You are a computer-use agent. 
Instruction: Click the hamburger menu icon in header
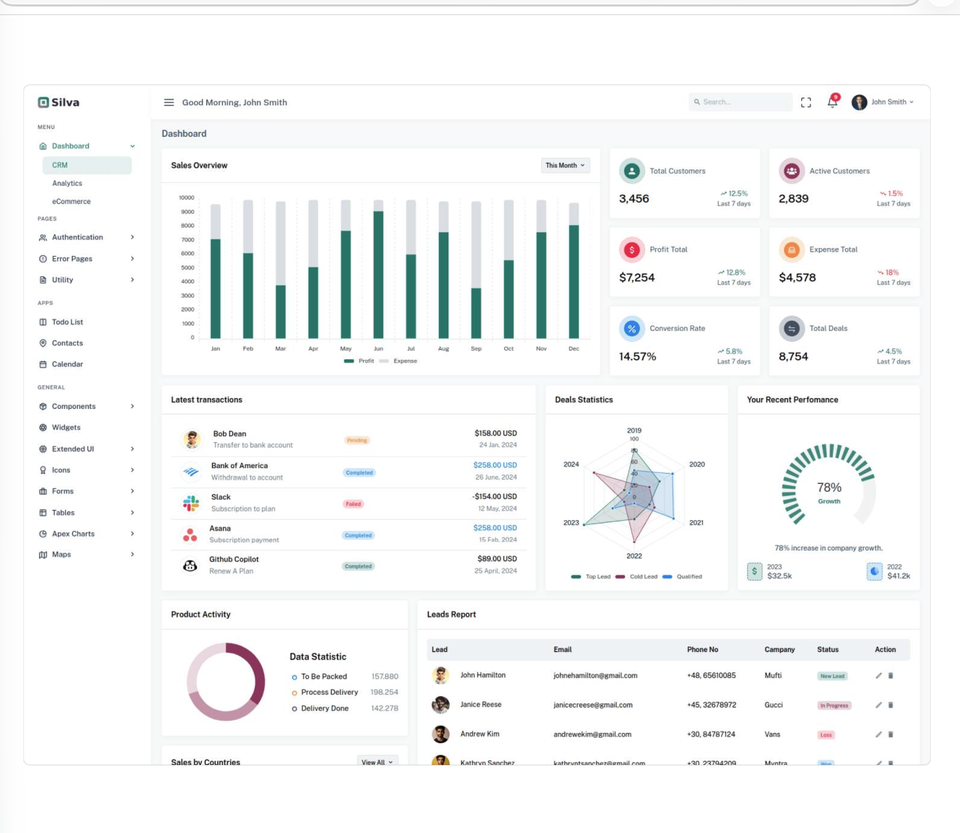(x=169, y=102)
